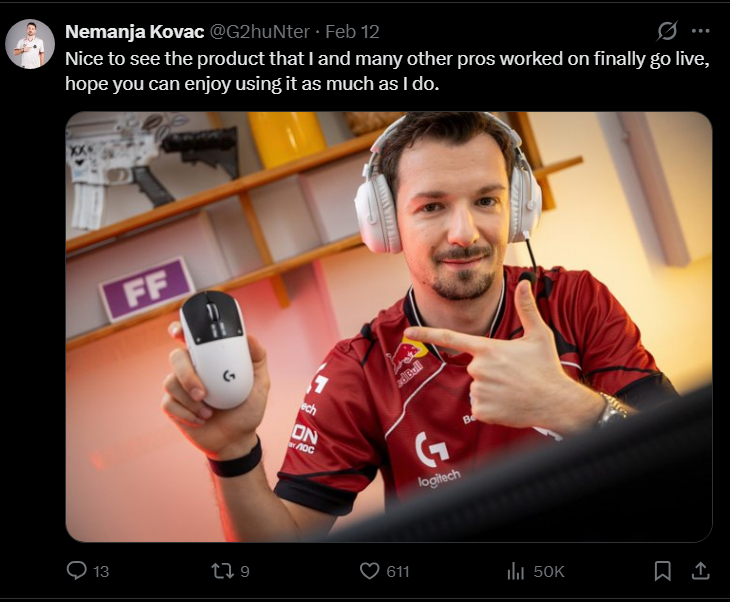Share the post via upload arrow icon

(x=700, y=570)
